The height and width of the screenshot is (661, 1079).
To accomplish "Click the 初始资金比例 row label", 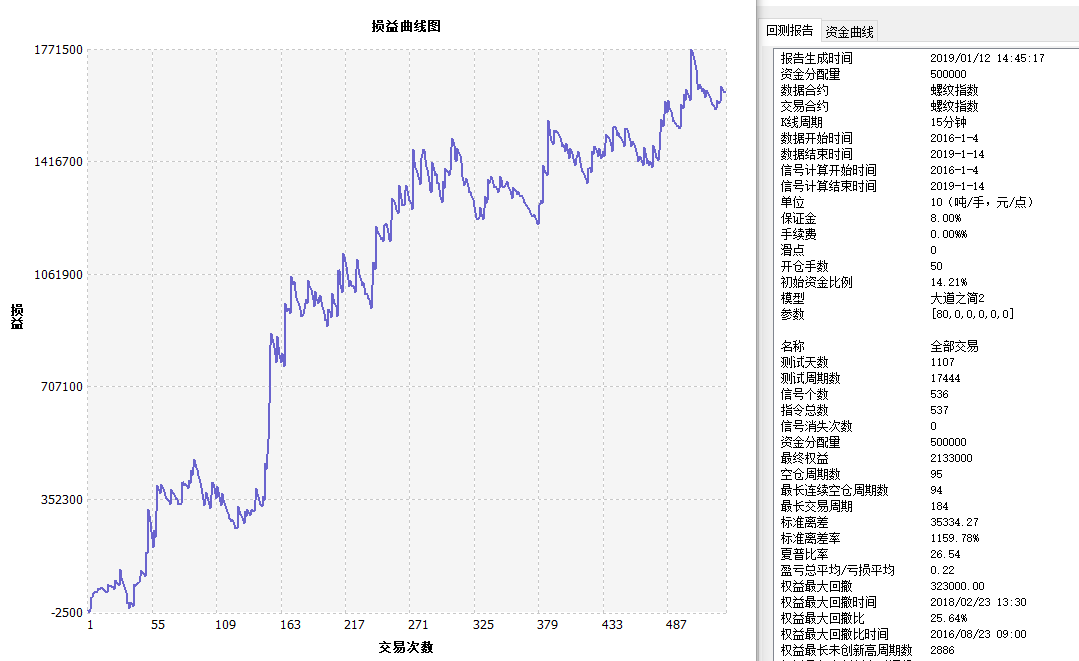I will coord(816,282).
